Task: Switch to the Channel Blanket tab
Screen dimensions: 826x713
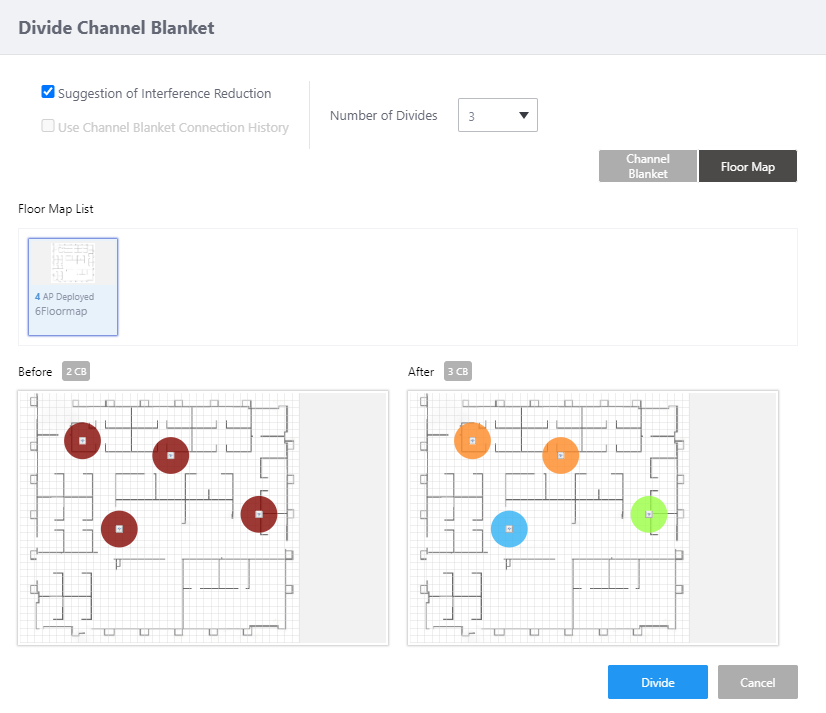Action: pos(647,167)
